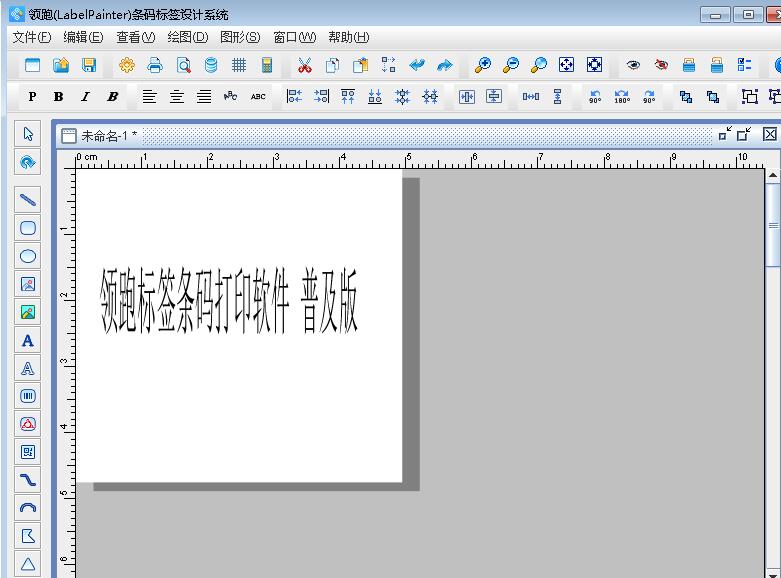Open settings gear icon in toolbar
This screenshot has height=578, width=781.
pos(127,65)
